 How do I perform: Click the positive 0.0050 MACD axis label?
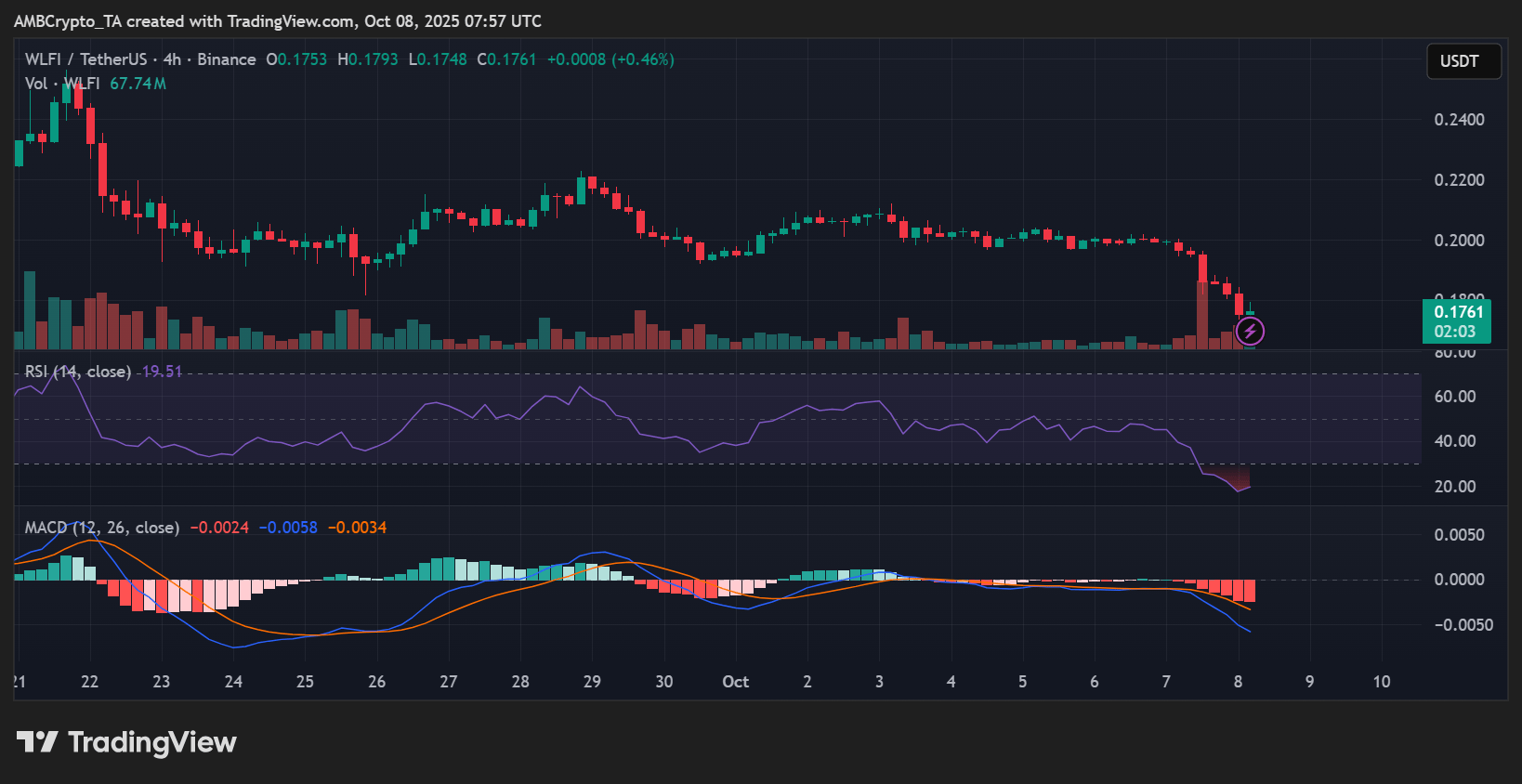click(x=1460, y=535)
